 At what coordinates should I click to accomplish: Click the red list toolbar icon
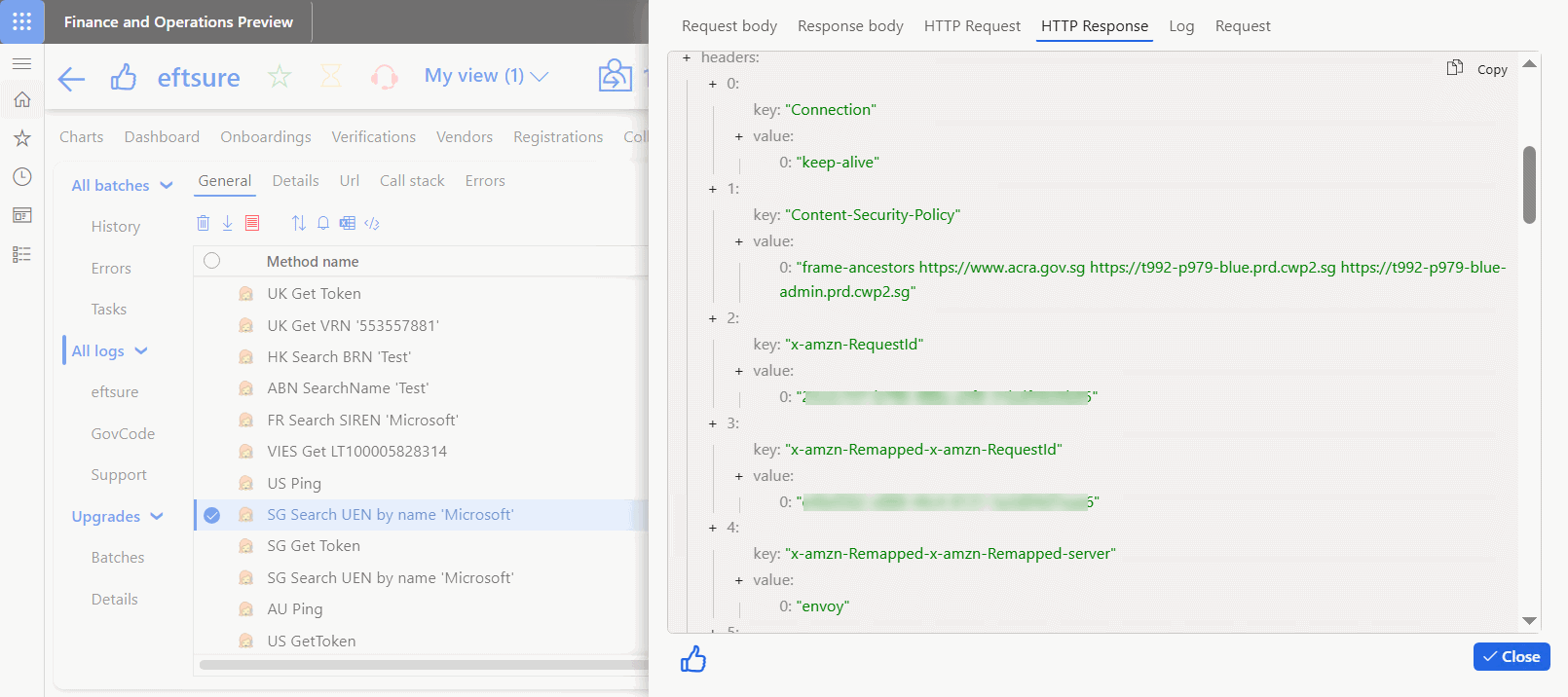point(252,223)
